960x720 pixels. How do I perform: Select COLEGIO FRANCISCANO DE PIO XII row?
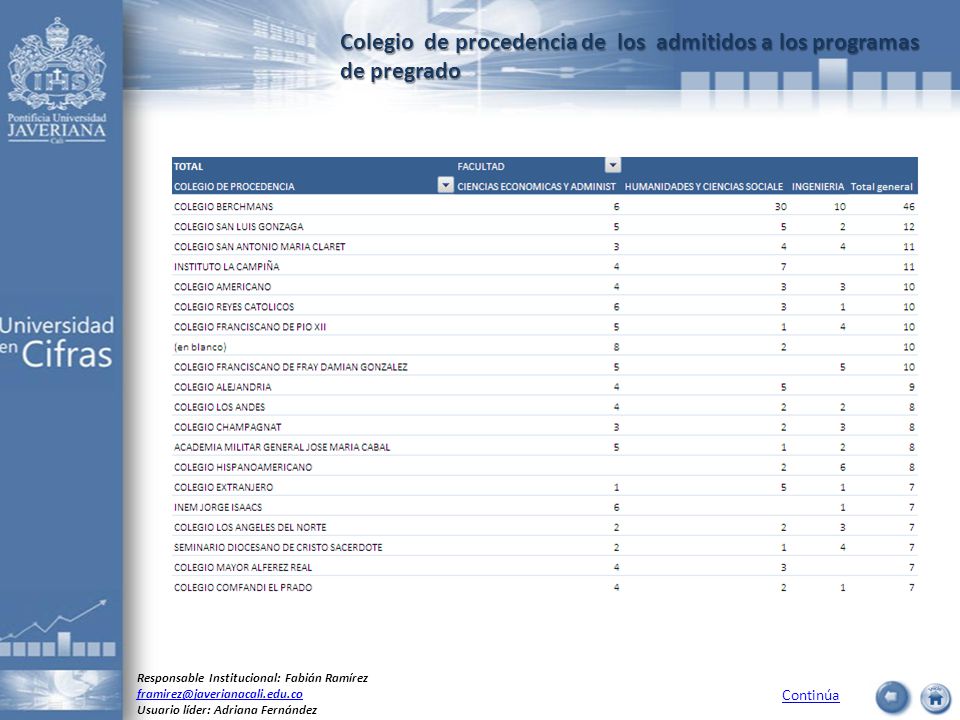click(544, 327)
